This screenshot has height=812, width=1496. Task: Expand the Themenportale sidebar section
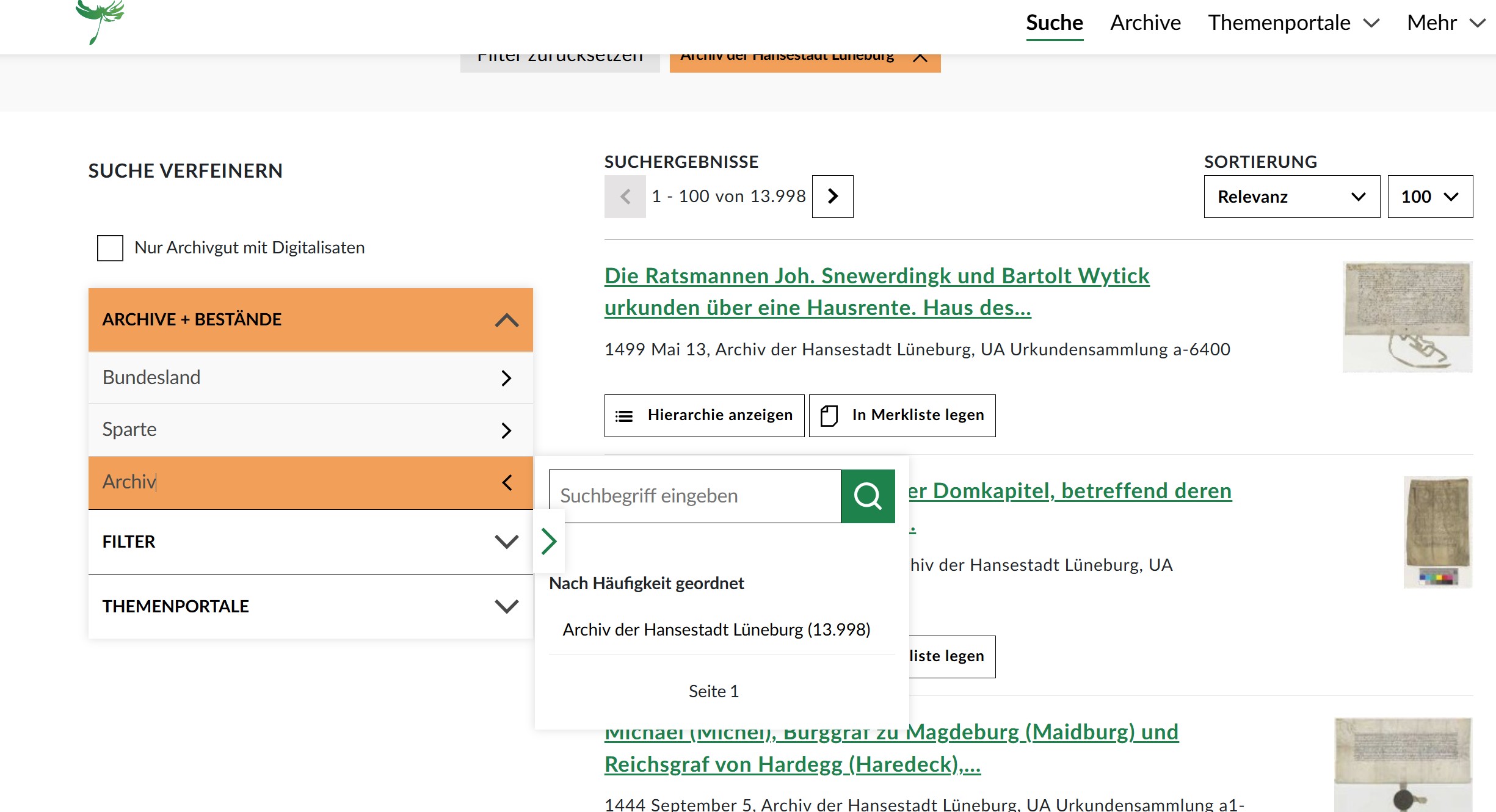(506, 606)
